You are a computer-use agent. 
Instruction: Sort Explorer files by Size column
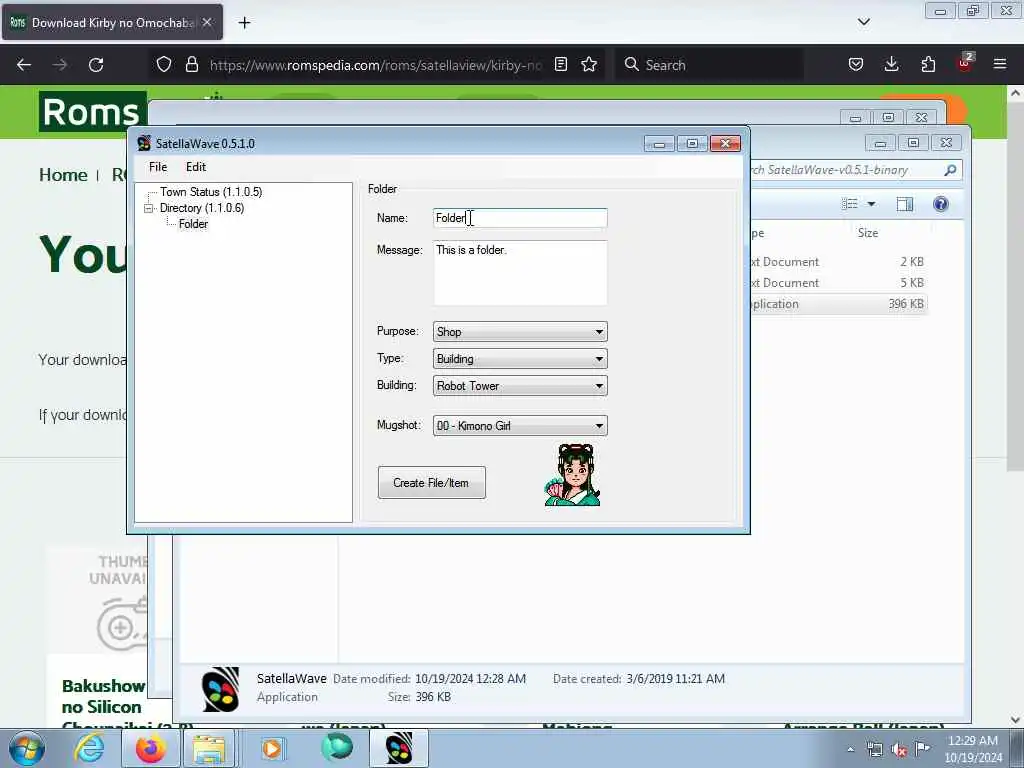point(868,233)
